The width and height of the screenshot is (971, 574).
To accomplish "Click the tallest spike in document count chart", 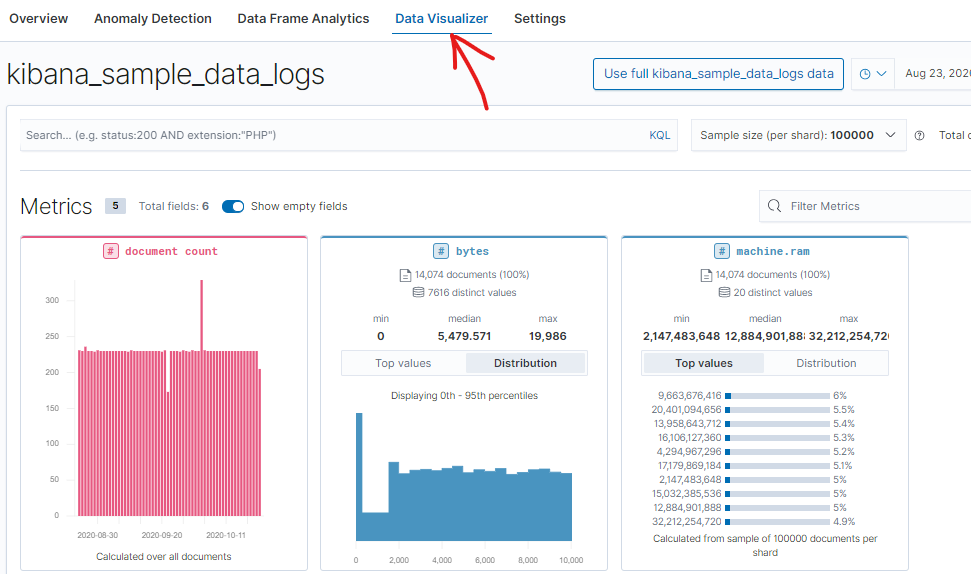I will click(x=201, y=396).
